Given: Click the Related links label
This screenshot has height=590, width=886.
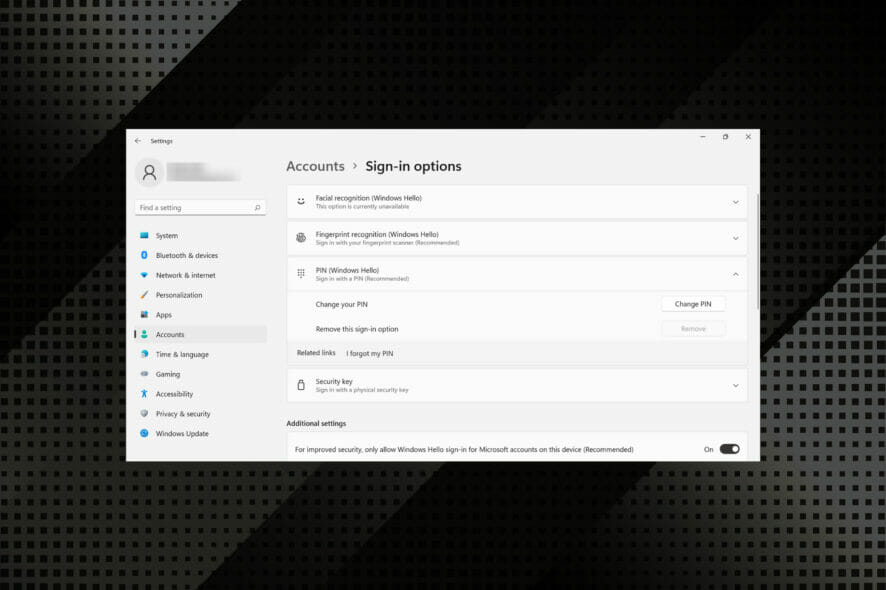Looking at the screenshot, I should pos(316,353).
